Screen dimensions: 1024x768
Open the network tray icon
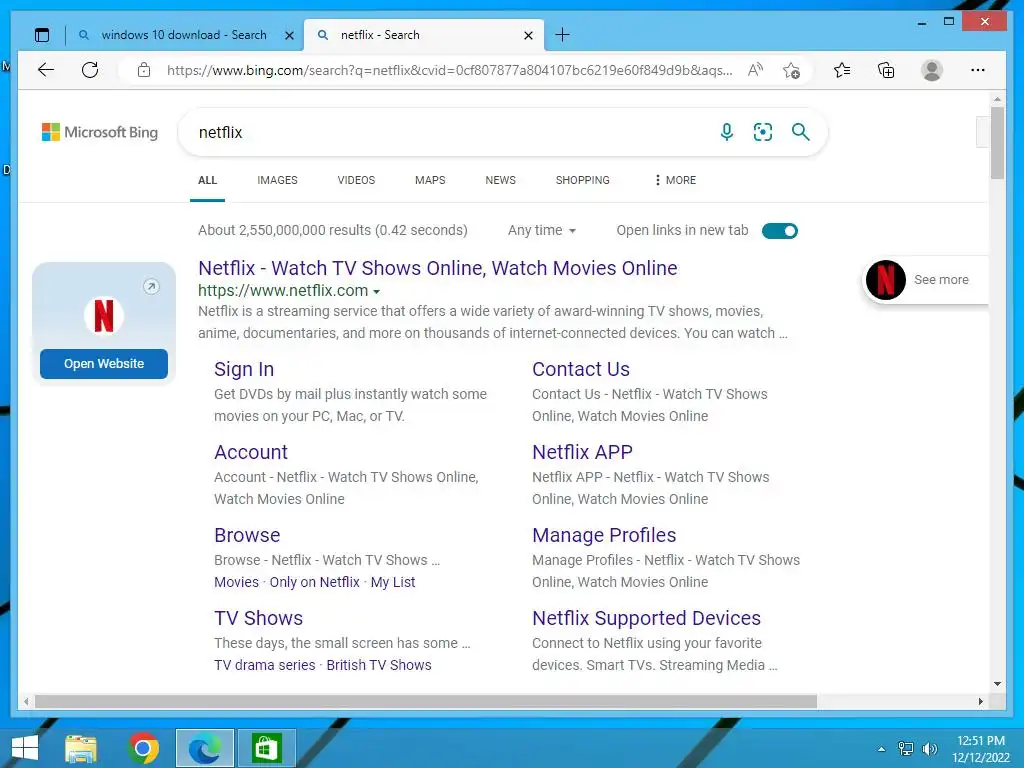[x=906, y=749]
